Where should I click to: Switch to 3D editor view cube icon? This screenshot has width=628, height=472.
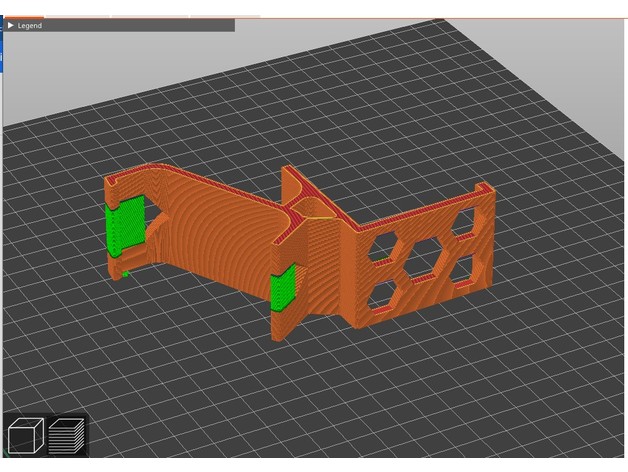(24, 436)
